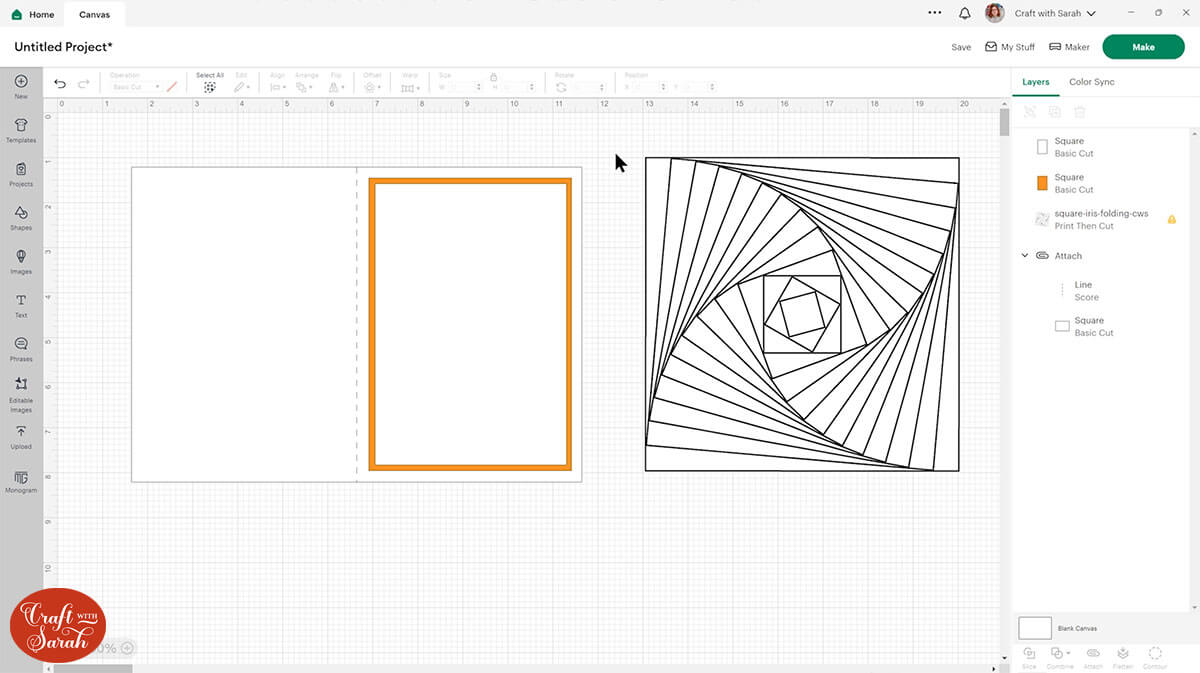Click Save in the header
This screenshot has width=1200, height=673.
tap(961, 47)
